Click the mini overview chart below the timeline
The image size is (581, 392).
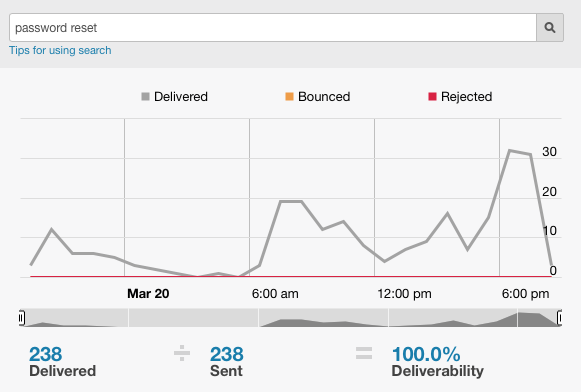290,318
